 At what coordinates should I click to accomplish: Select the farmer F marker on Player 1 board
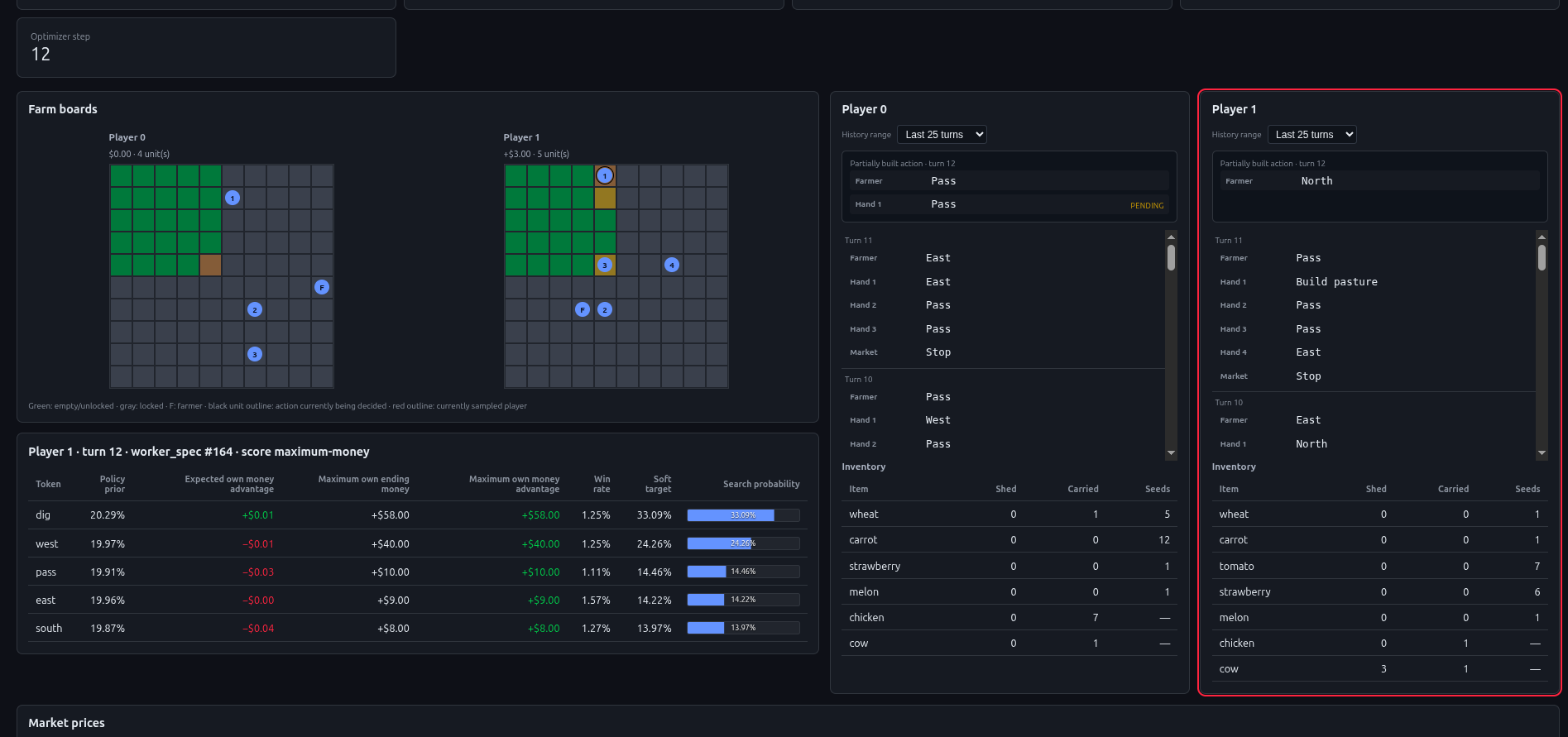coord(583,309)
